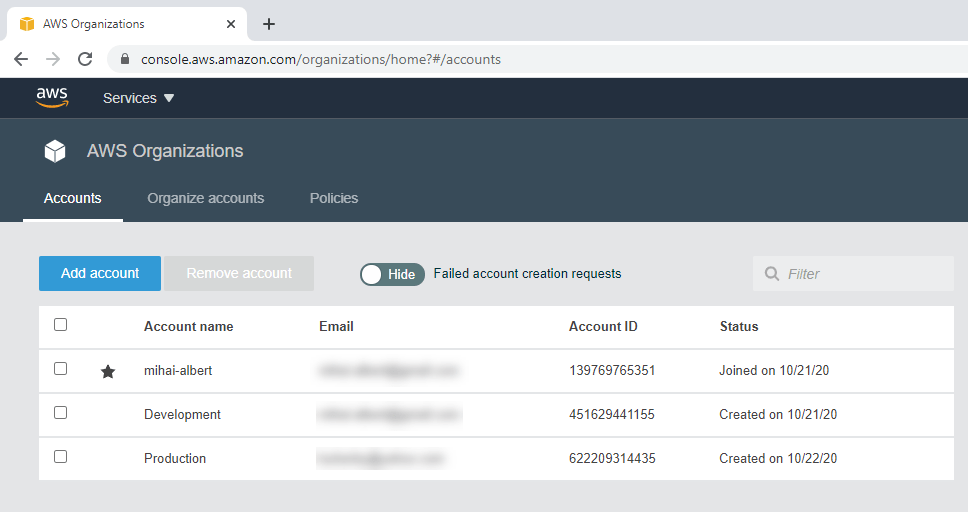The height and width of the screenshot is (512, 968).
Task: Click the AWS Organizations cube icon
Action: pyautogui.click(x=55, y=151)
